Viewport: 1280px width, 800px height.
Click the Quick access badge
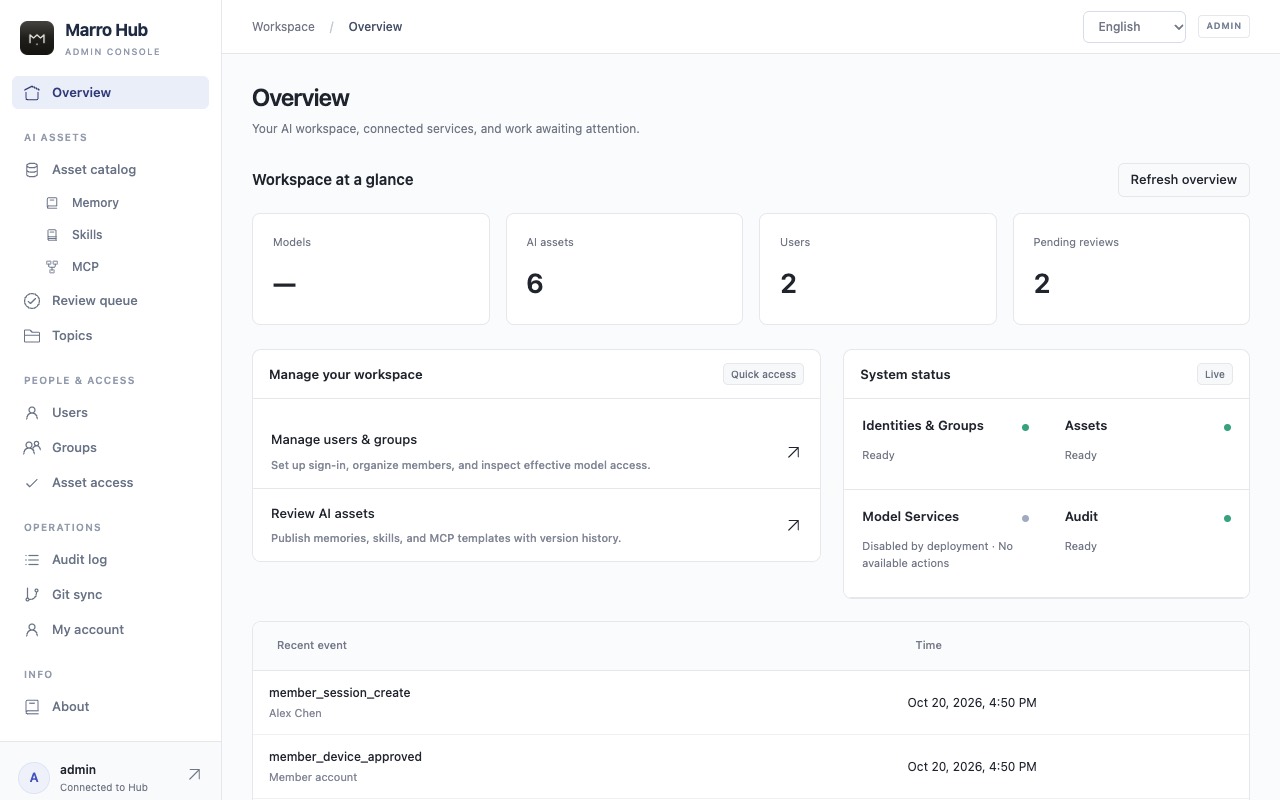point(763,375)
